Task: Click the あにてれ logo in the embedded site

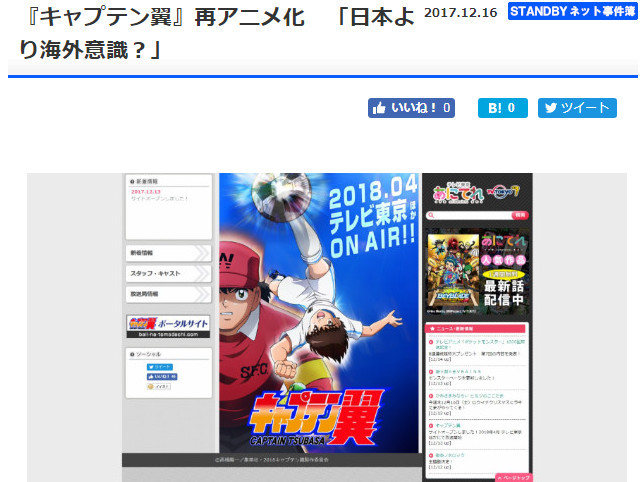Action: [458, 193]
